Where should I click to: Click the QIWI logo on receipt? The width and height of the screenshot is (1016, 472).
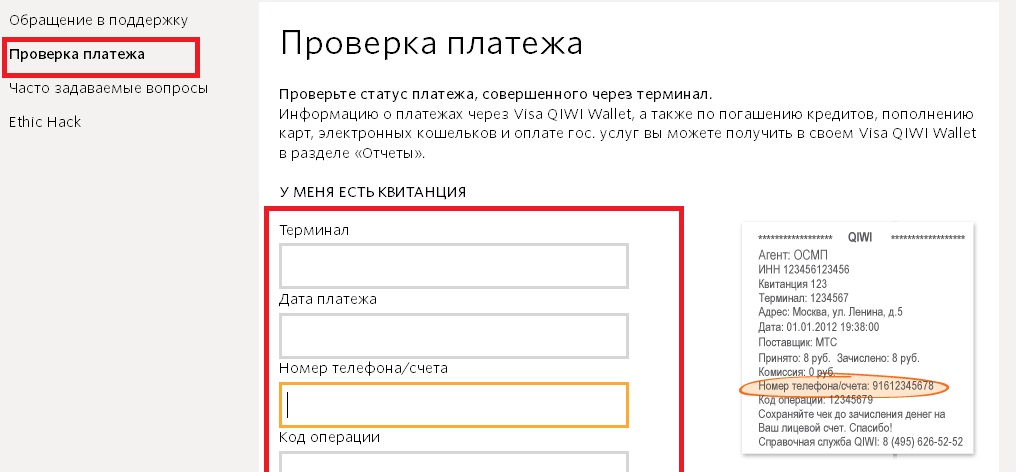tap(860, 237)
